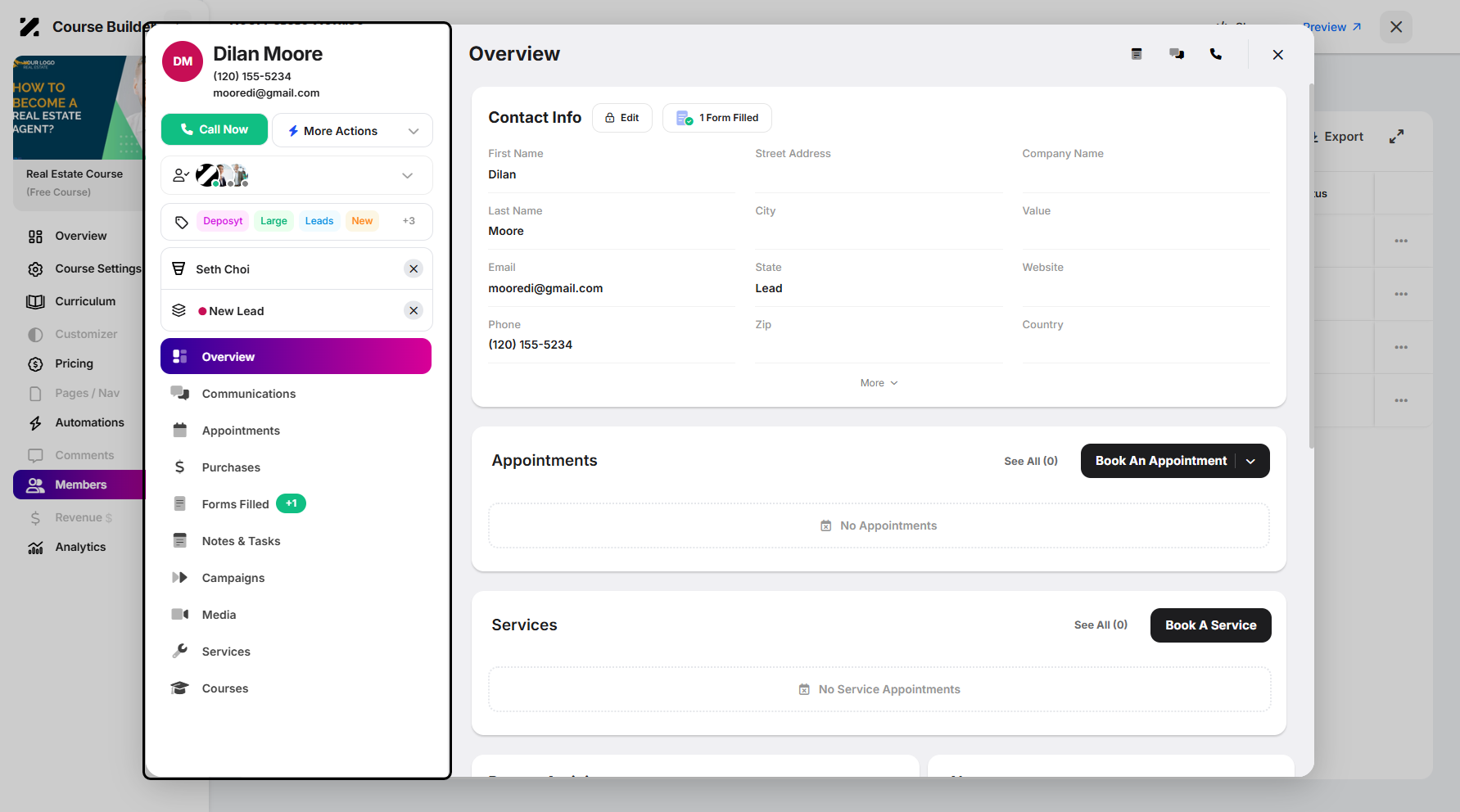Click the Large tag
1460x812 pixels.
click(x=273, y=221)
